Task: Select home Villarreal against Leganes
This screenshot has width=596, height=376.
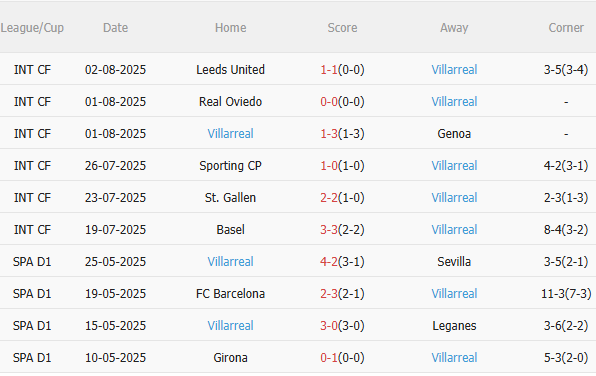Action: 230,325
